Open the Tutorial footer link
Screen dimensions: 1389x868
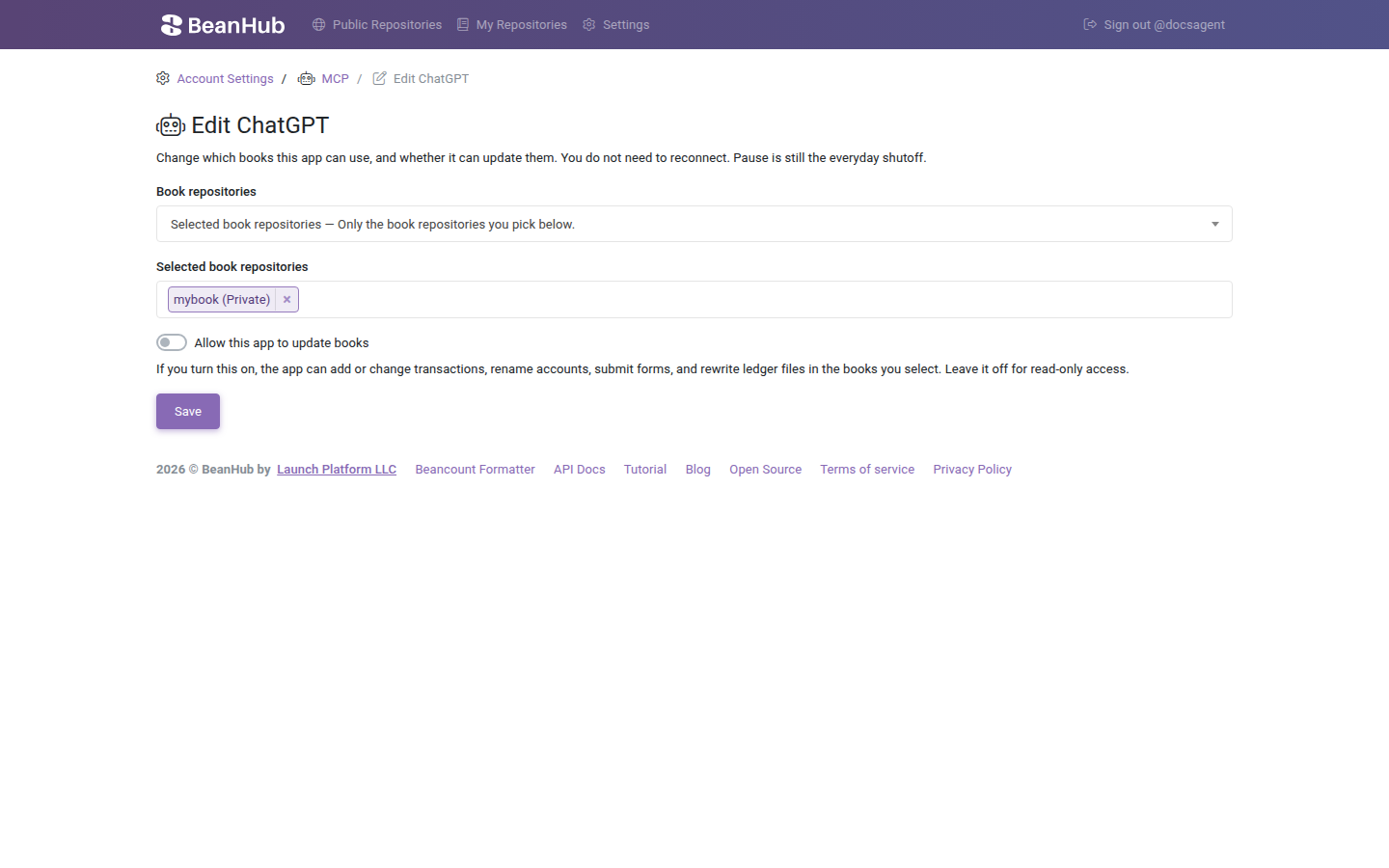coord(645,469)
